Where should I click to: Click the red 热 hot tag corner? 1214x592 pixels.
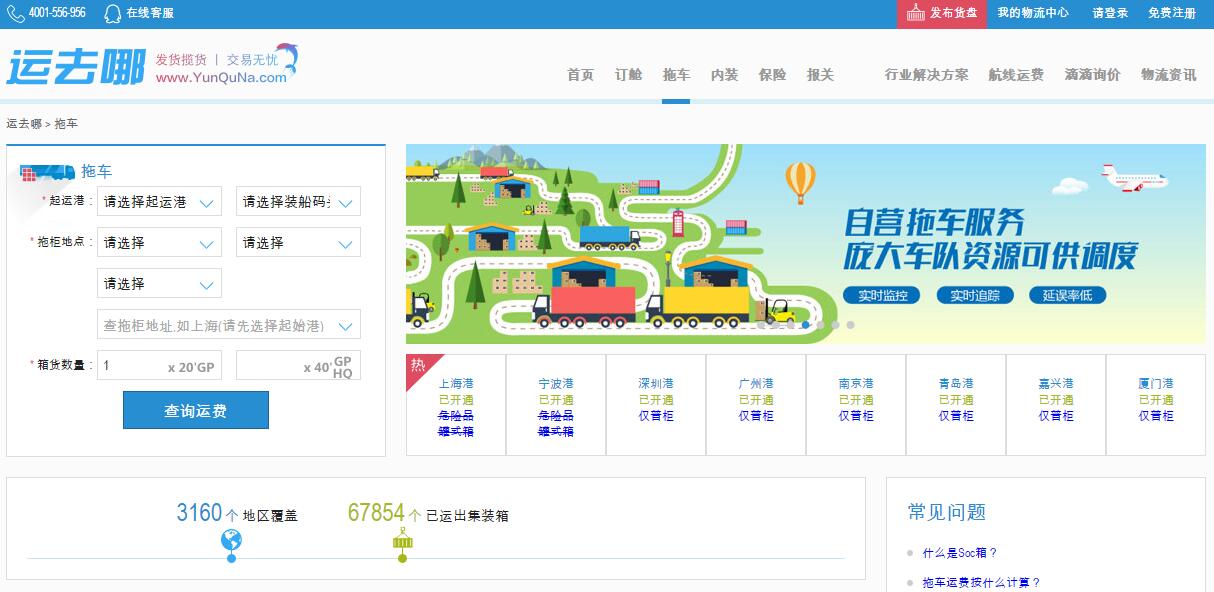click(x=419, y=366)
